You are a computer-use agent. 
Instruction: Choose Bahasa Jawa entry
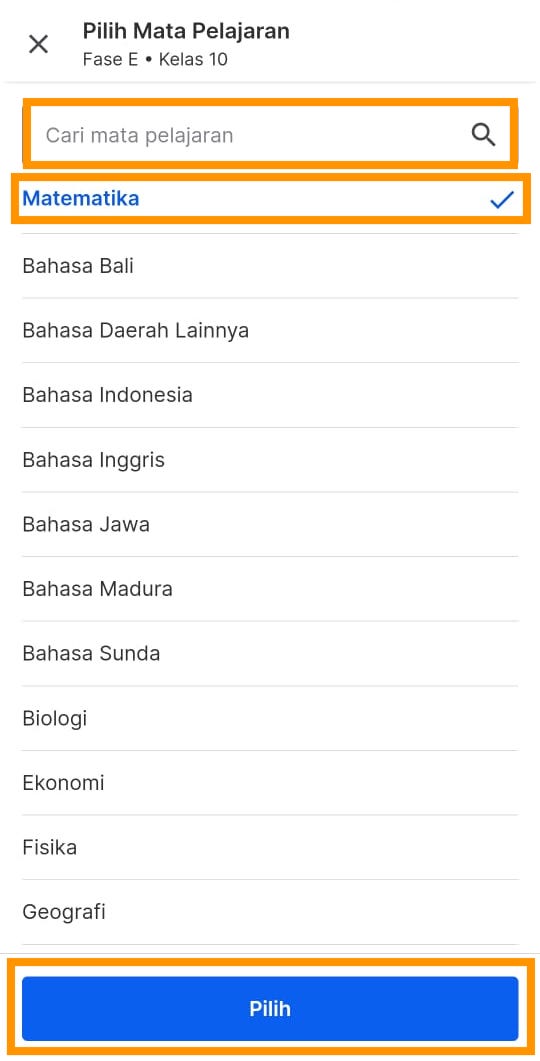pos(271,524)
